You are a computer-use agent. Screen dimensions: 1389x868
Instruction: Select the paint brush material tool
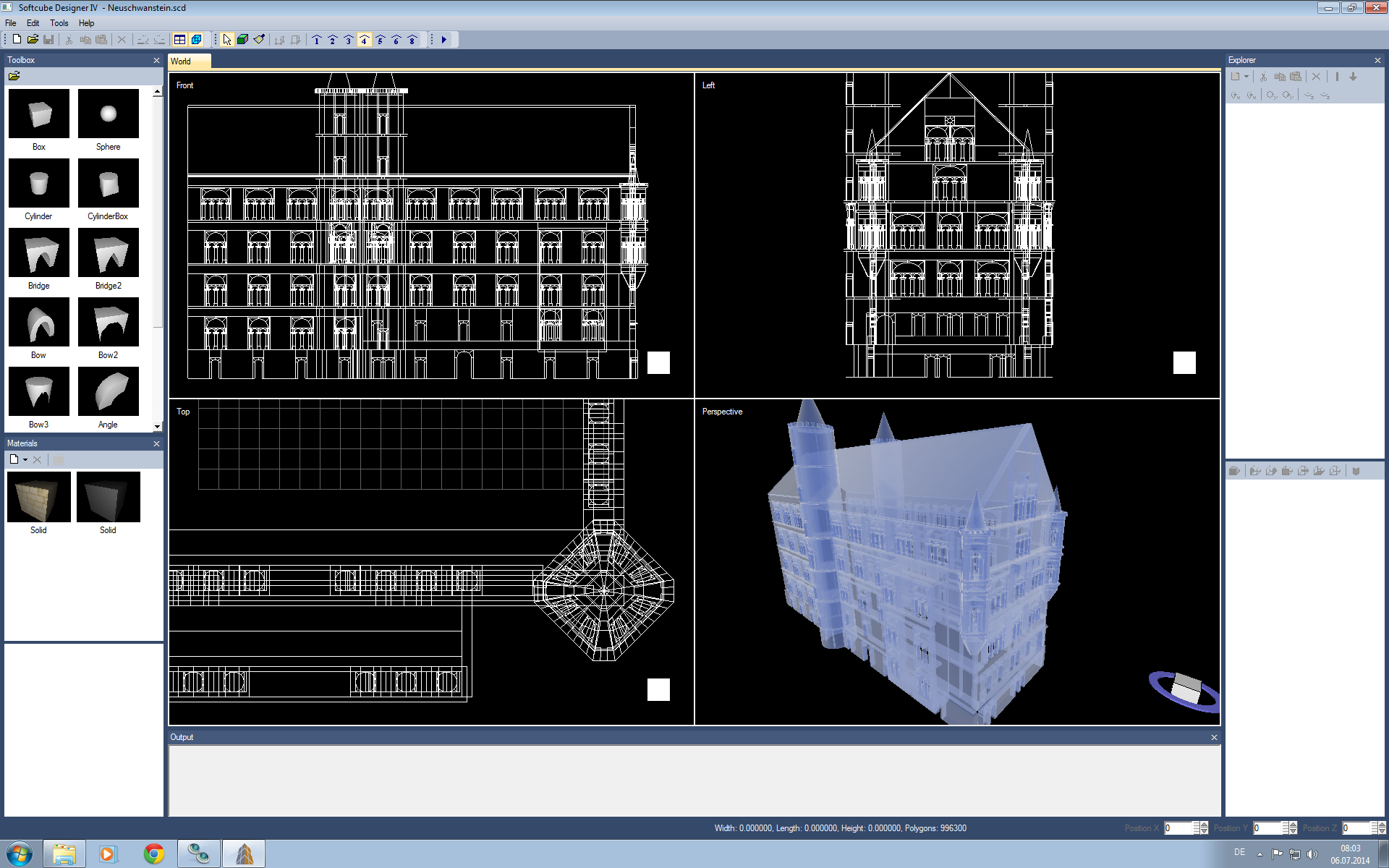click(x=259, y=40)
